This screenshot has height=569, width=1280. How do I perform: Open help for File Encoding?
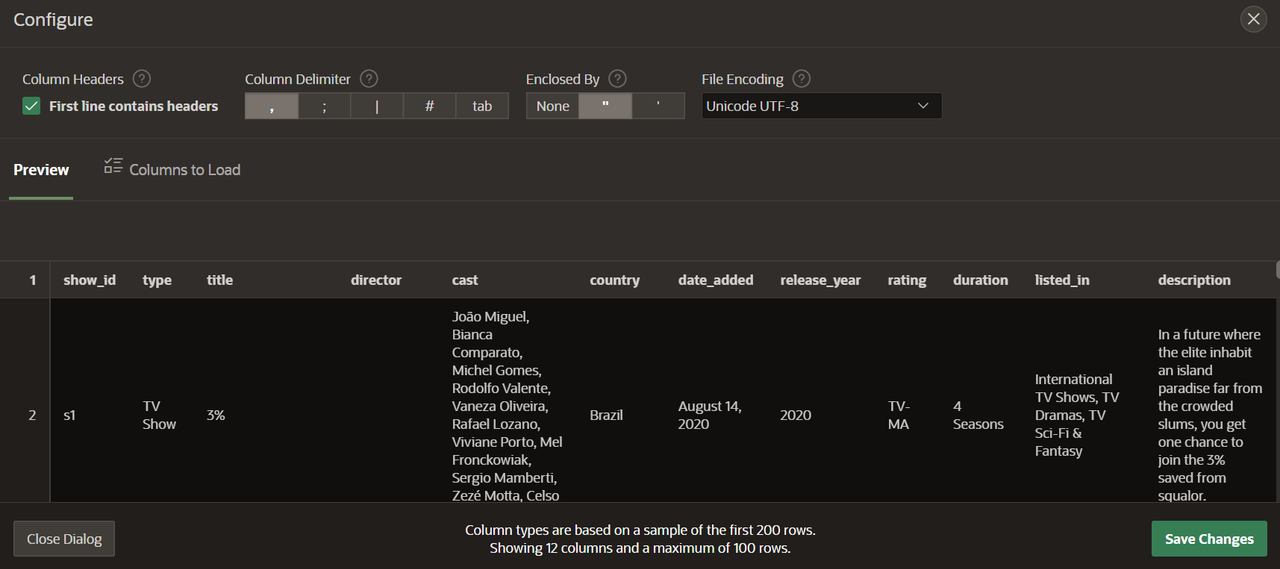[x=801, y=79]
